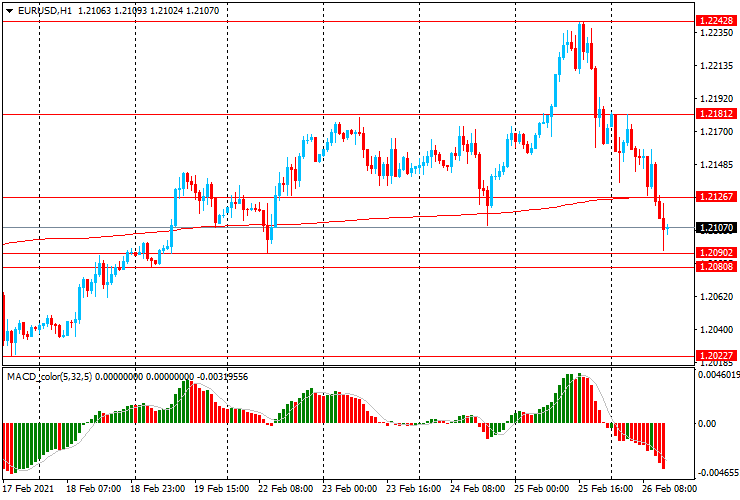
Task: Select the EURUSD,H1 symbol title text
Action: tap(45, 11)
